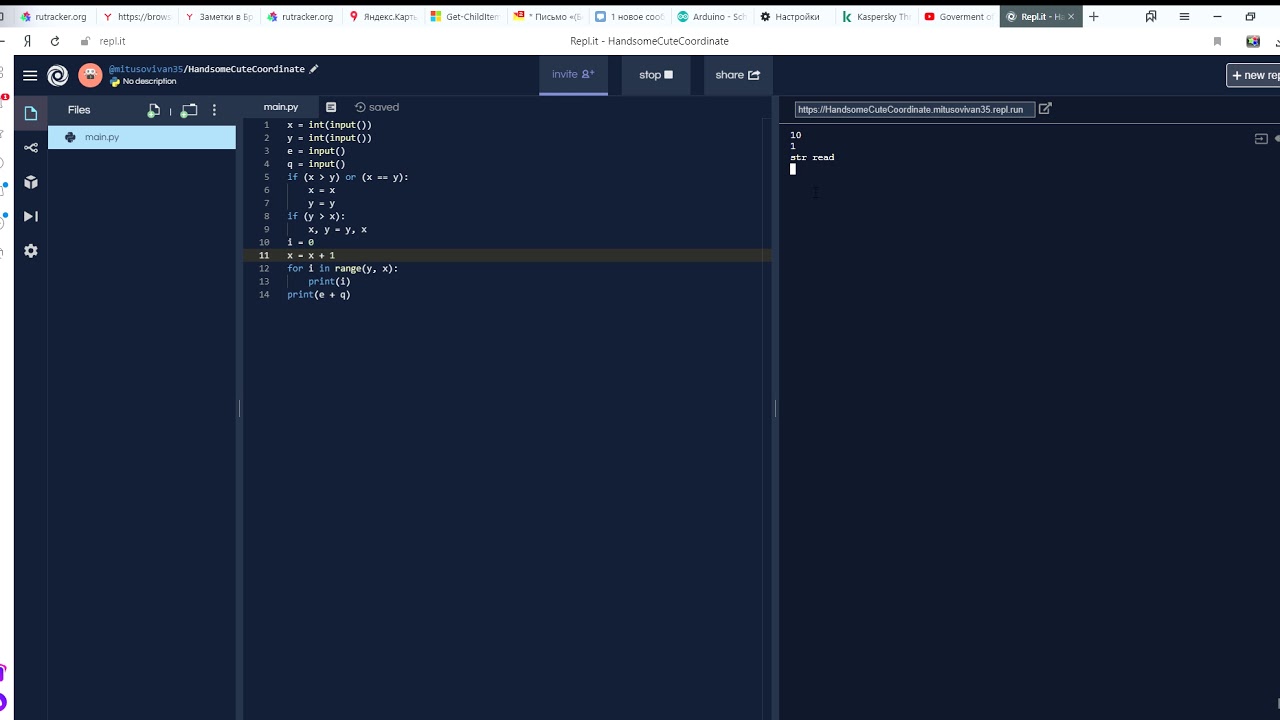Click line 12 for i in range
This screenshot has width=1280, height=720.
[342, 269]
